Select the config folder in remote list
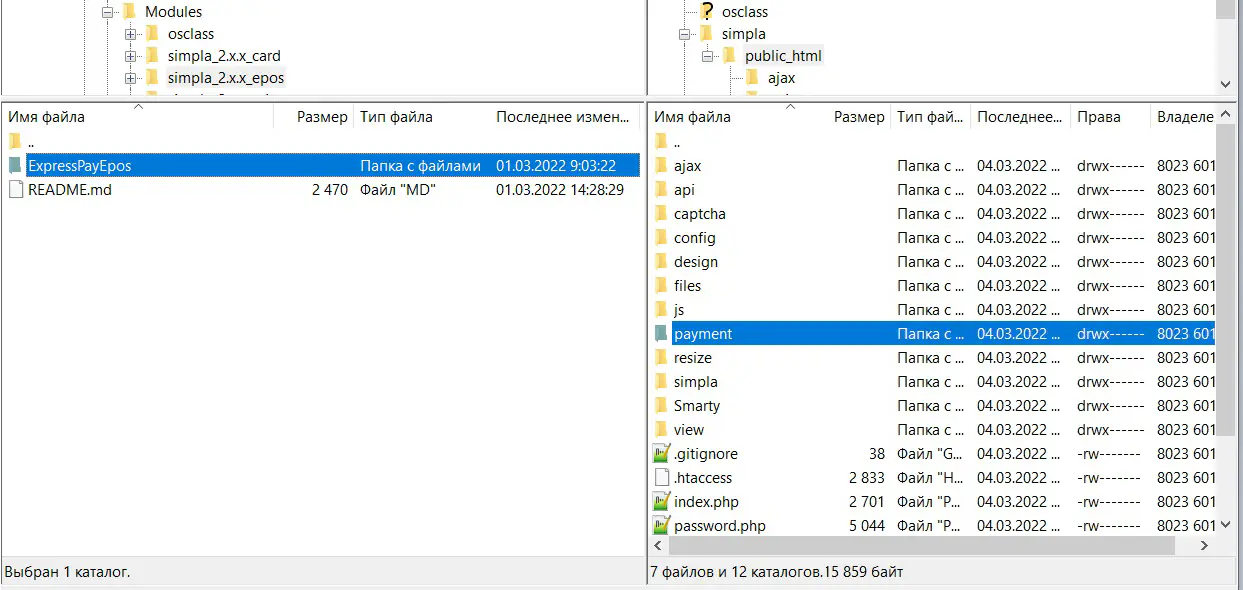The height and width of the screenshot is (590, 1243). click(x=694, y=238)
